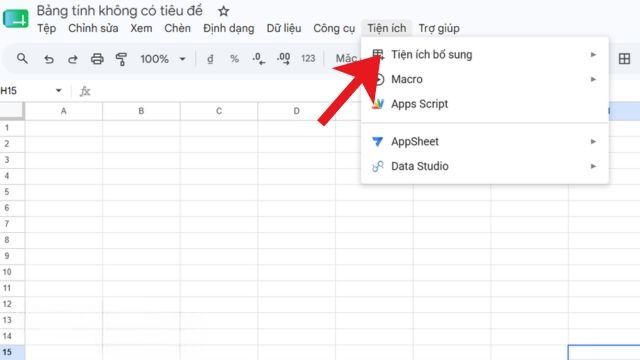
Task: Open the Trợ giúp menu
Action: click(439, 29)
